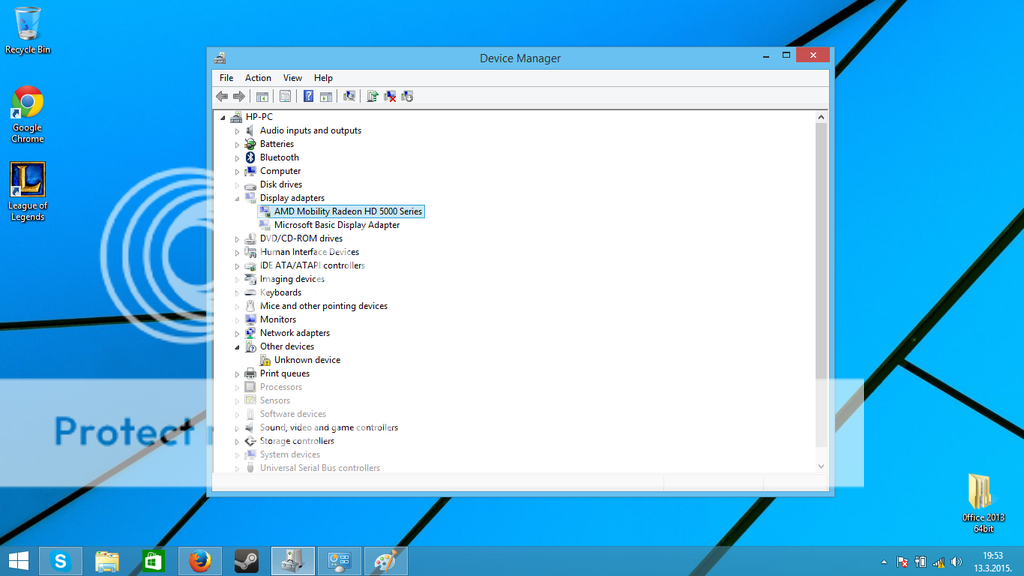Click the Uninstall device toolbar icon
The width and height of the screenshot is (1024, 576).
[388, 96]
